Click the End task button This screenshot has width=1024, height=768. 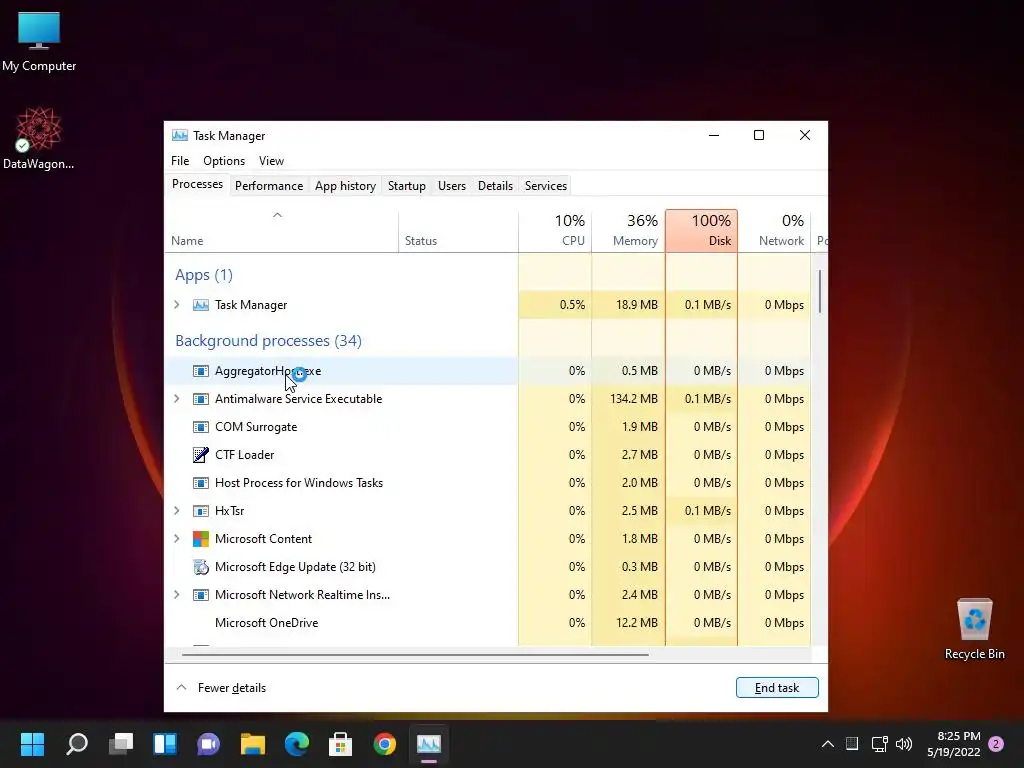tap(777, 688)
